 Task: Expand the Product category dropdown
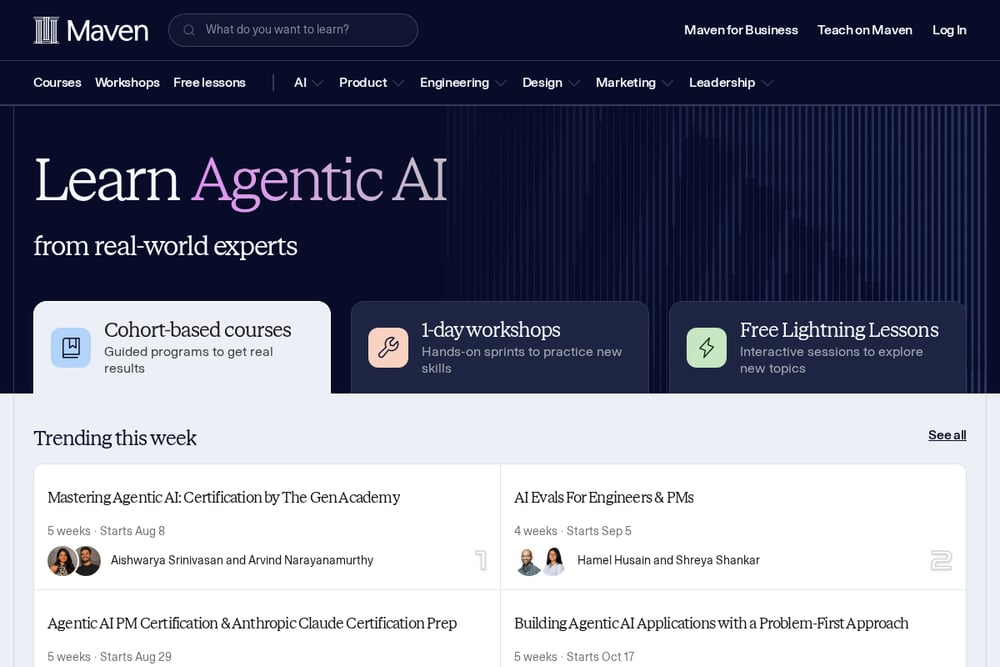[x=371, y=83]
